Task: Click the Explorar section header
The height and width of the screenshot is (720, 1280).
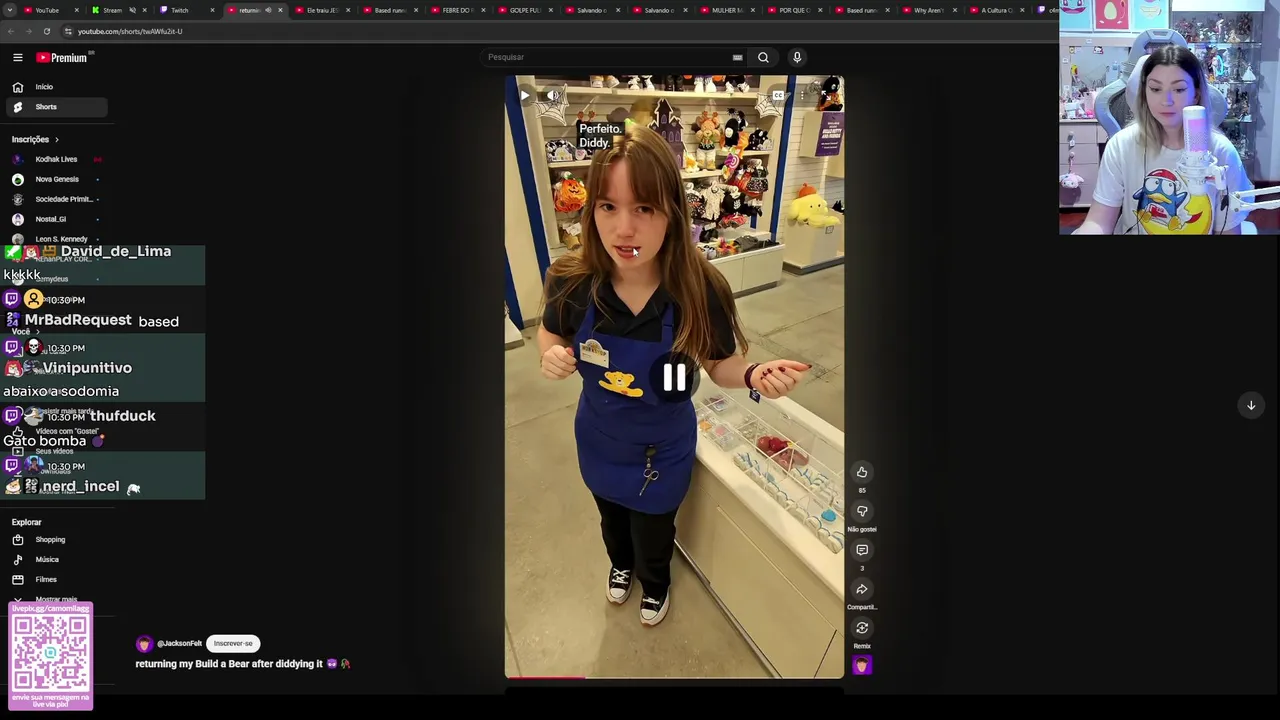Action: [x=27, y=522]
